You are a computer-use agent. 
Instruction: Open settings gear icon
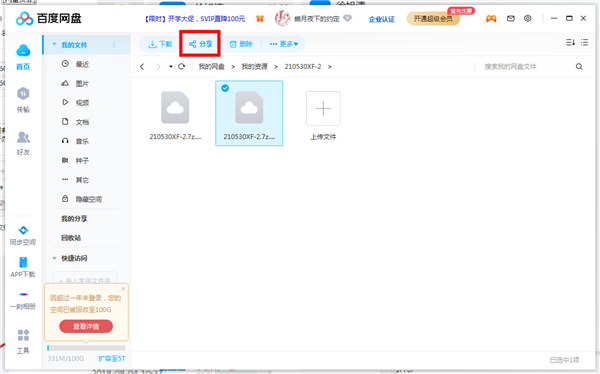pos(528,18)
